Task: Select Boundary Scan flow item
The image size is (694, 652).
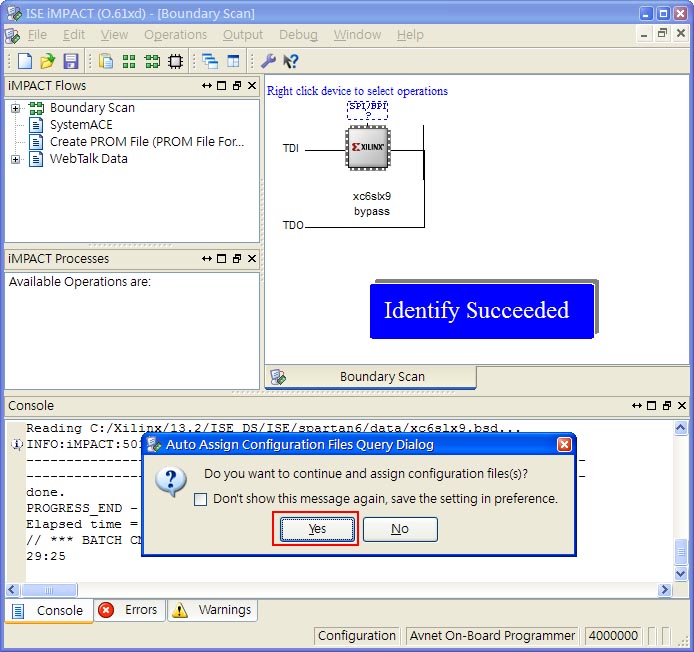Action: click(92, 108)
